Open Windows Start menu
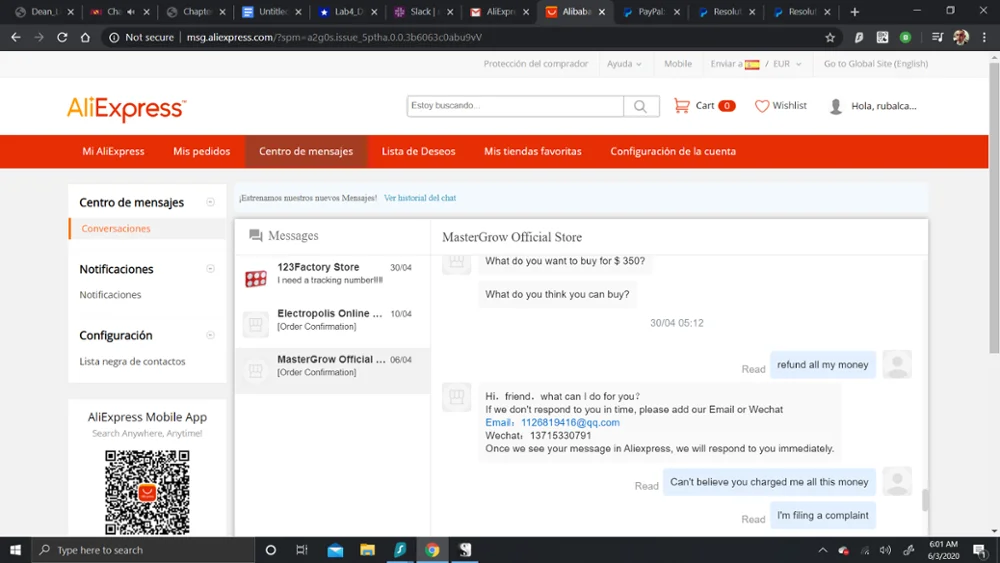The height and width of the screenshot is (563, 1000). click(x=15, y=550)
